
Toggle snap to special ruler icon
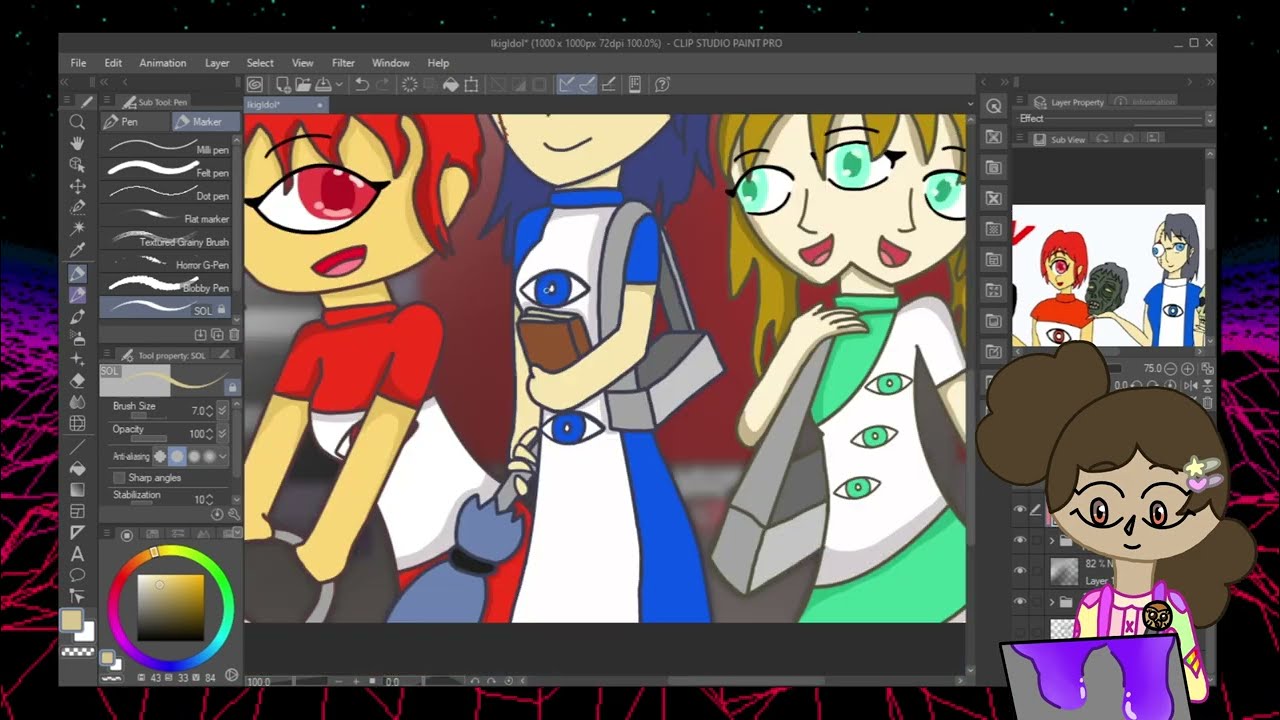coord(587,85)
